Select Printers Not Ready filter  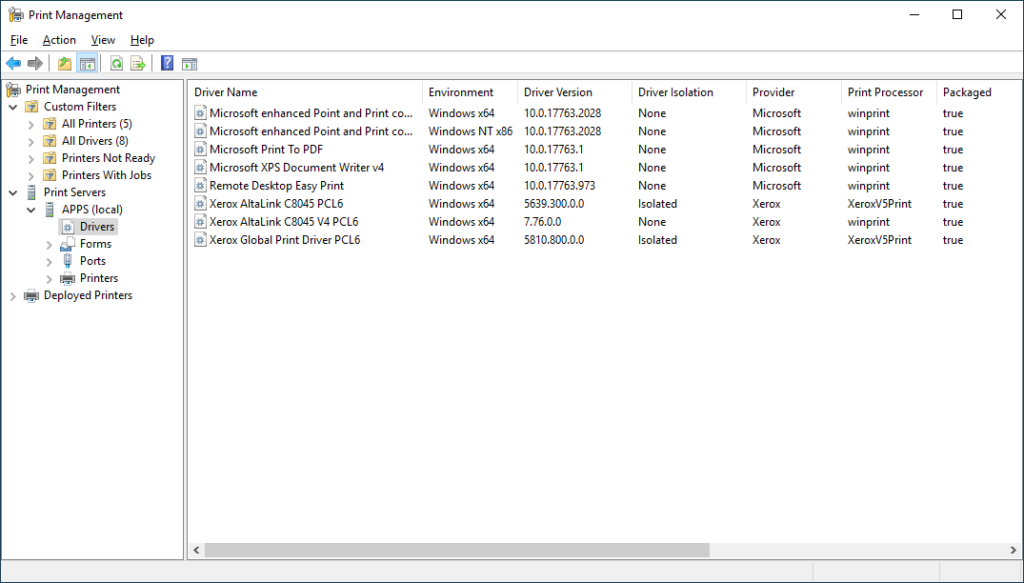pos(108,158)
